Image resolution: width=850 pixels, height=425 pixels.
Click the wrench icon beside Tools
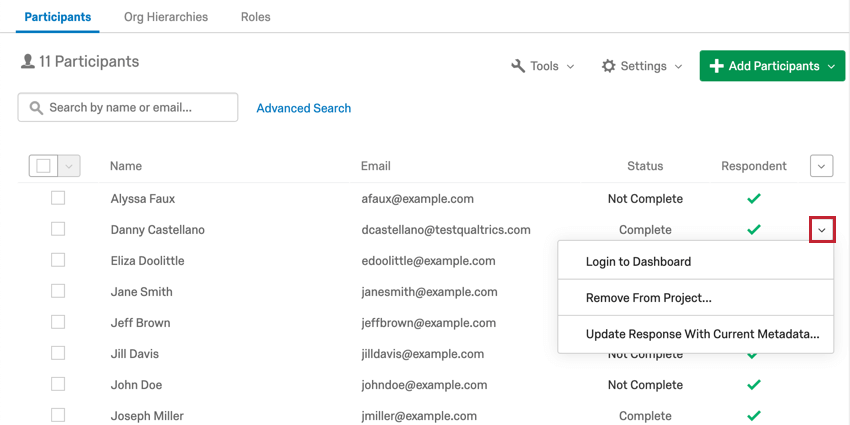point(518,66)
